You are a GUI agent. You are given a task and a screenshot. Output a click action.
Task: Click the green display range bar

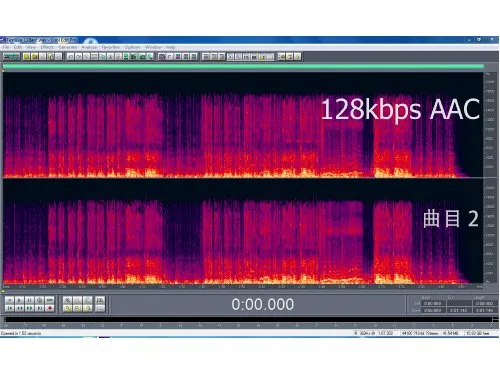pyautogui.click(x=243, y=67)
